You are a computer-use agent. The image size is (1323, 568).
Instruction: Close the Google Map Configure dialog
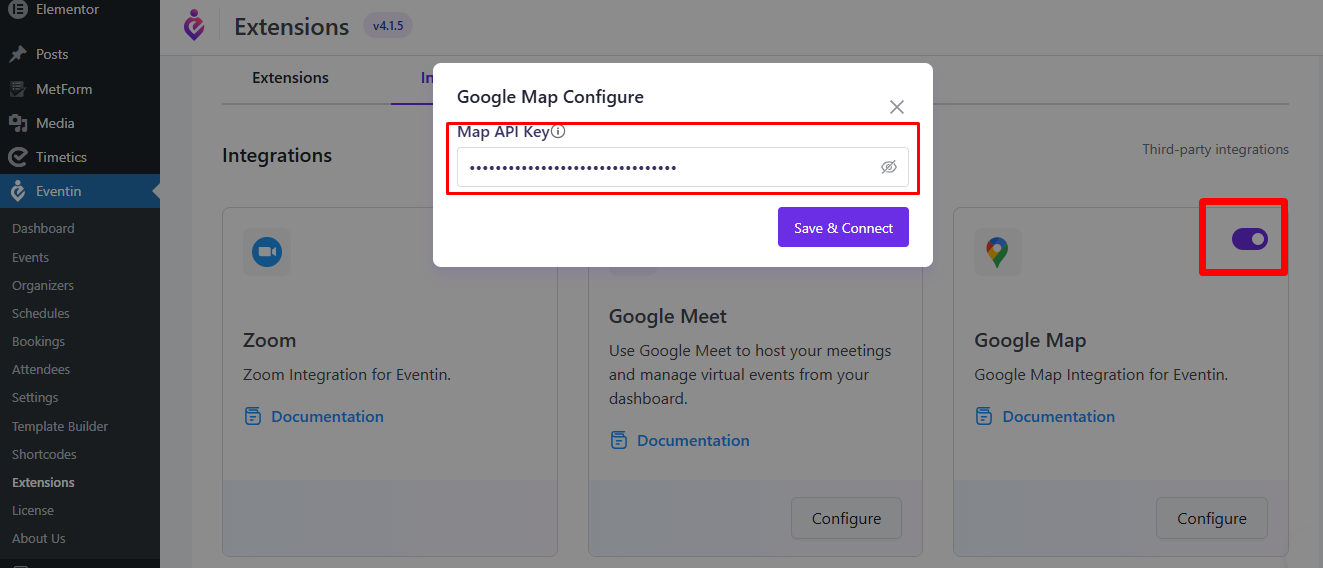pyautogui.click(x=897, y=107)
